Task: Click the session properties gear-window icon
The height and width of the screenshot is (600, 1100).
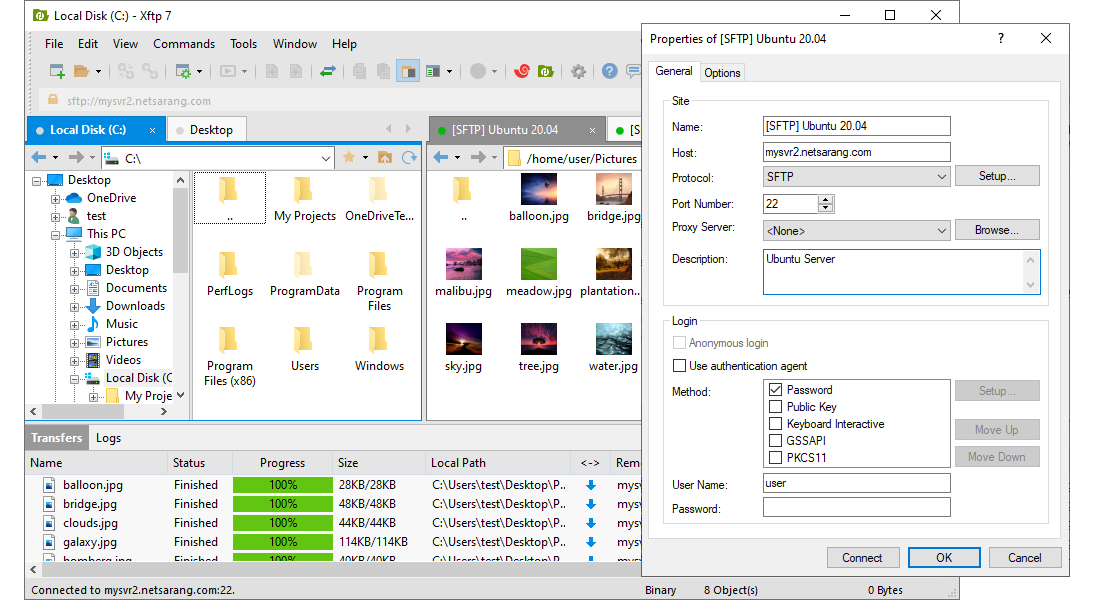Action: (x=183, y=71)
